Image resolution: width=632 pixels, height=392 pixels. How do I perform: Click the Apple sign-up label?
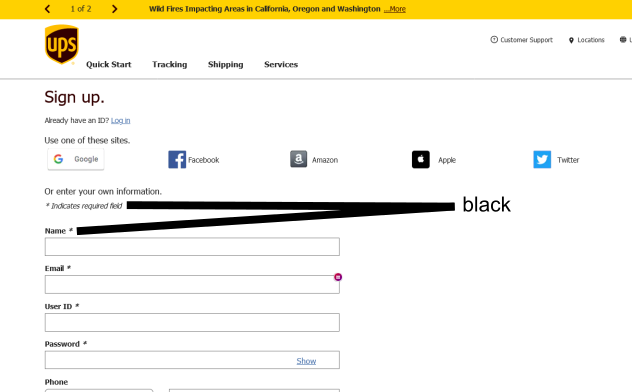coord(447,160)
